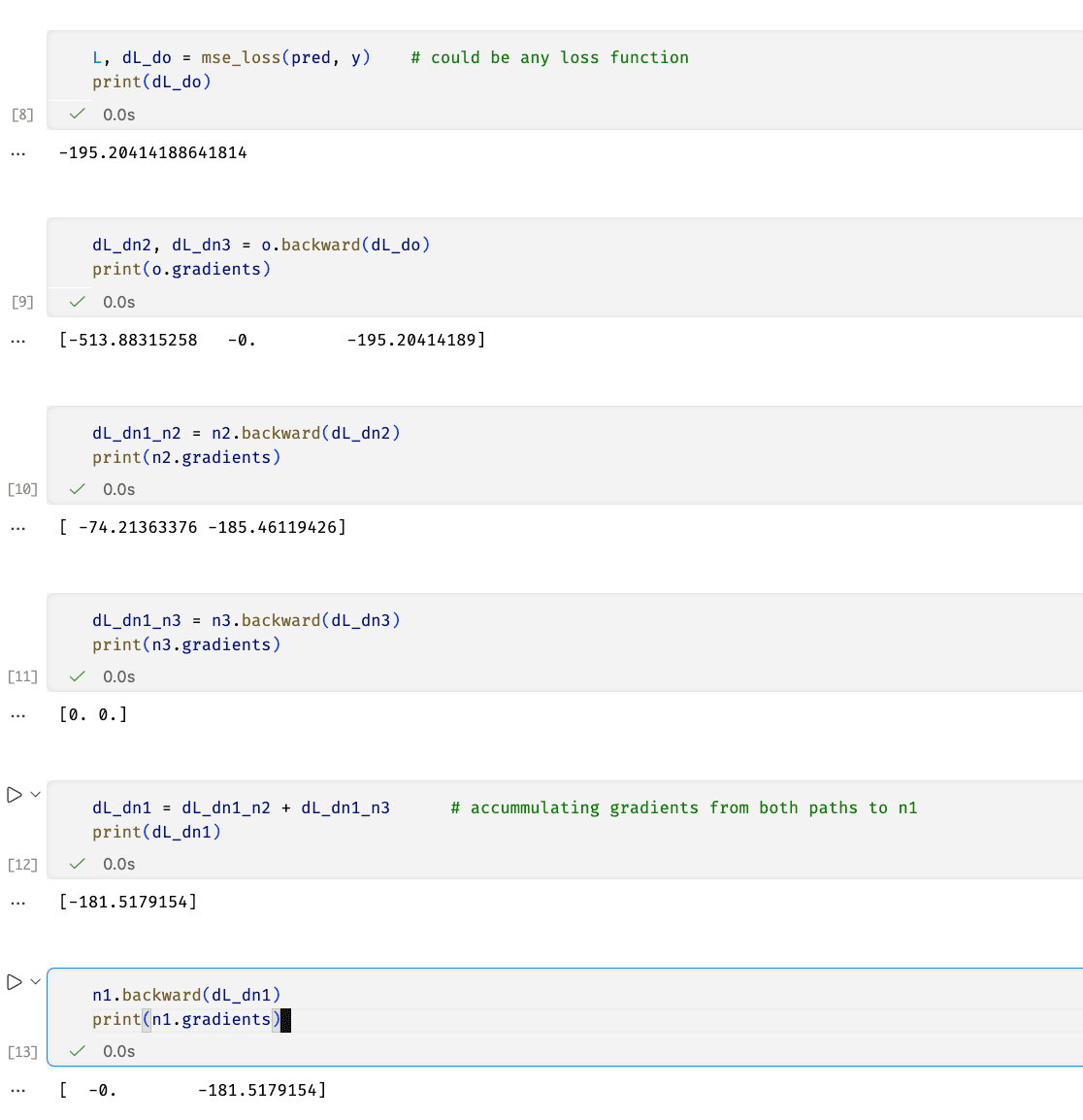Click the success checkmark of cell 10

click(78, 488)
